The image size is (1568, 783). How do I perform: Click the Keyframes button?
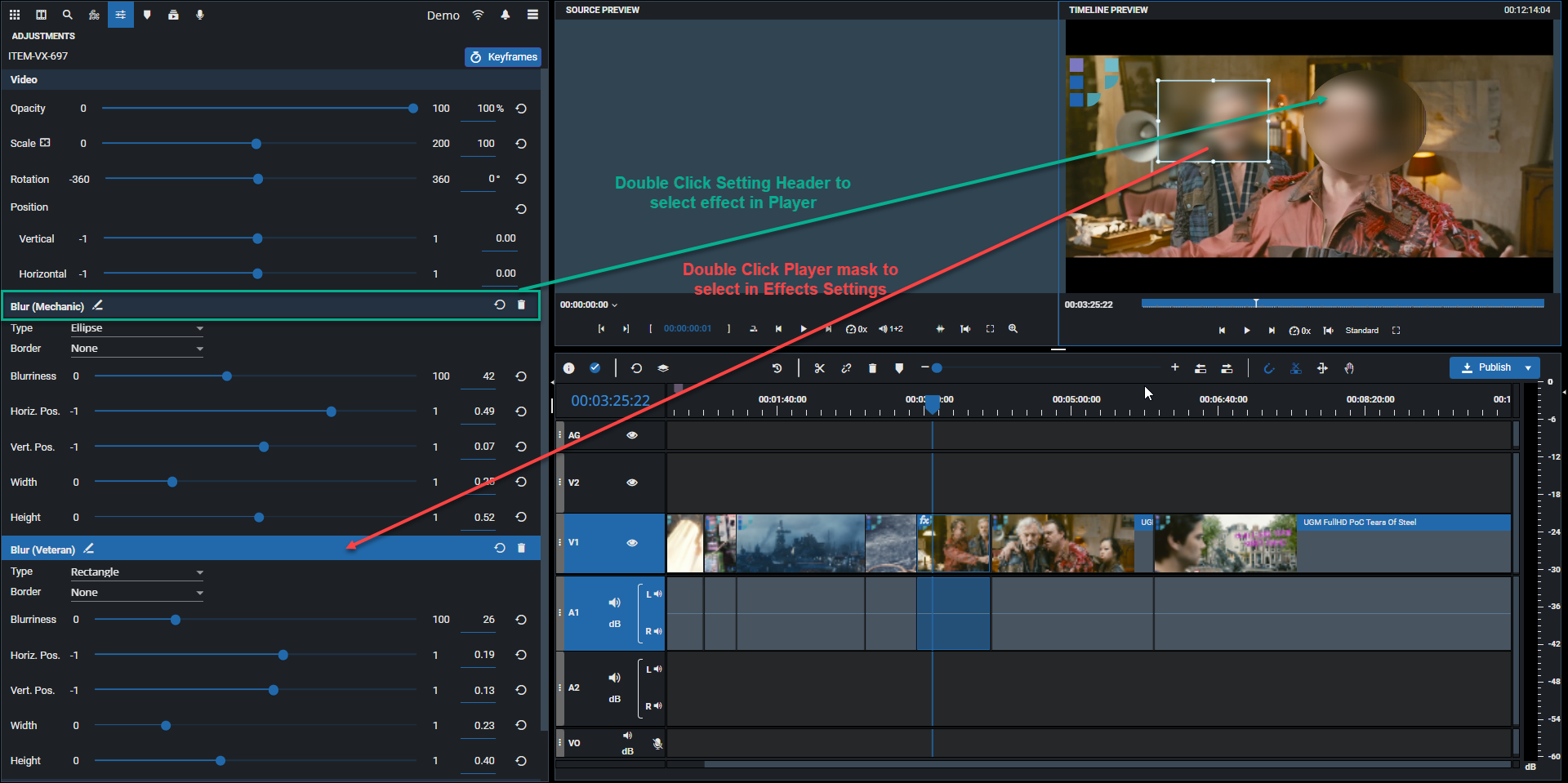tap(503, 57)
